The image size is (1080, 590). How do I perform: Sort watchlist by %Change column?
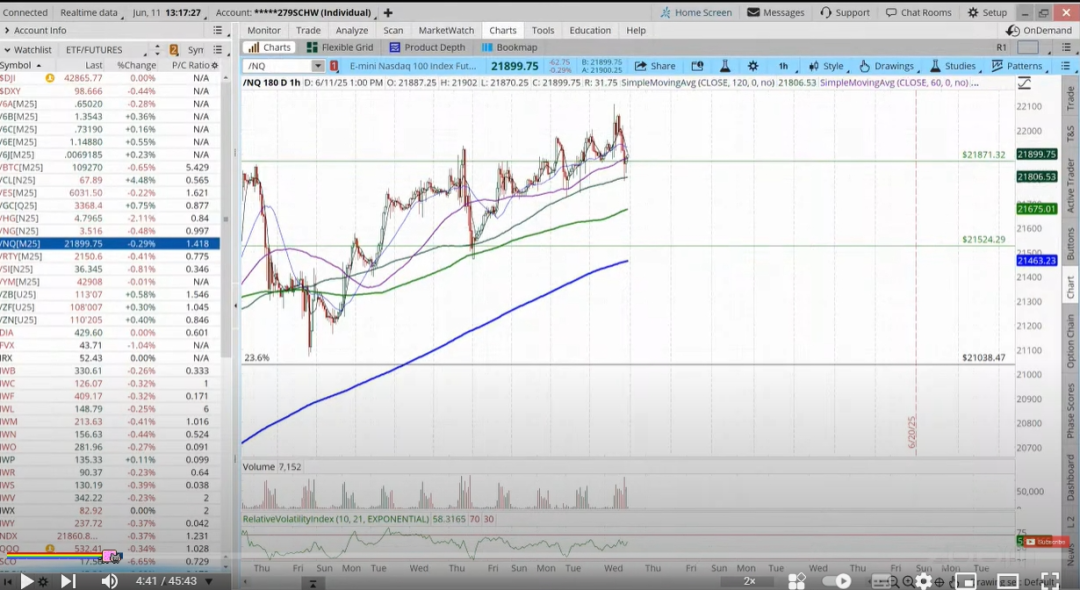[x=136, y=65]
